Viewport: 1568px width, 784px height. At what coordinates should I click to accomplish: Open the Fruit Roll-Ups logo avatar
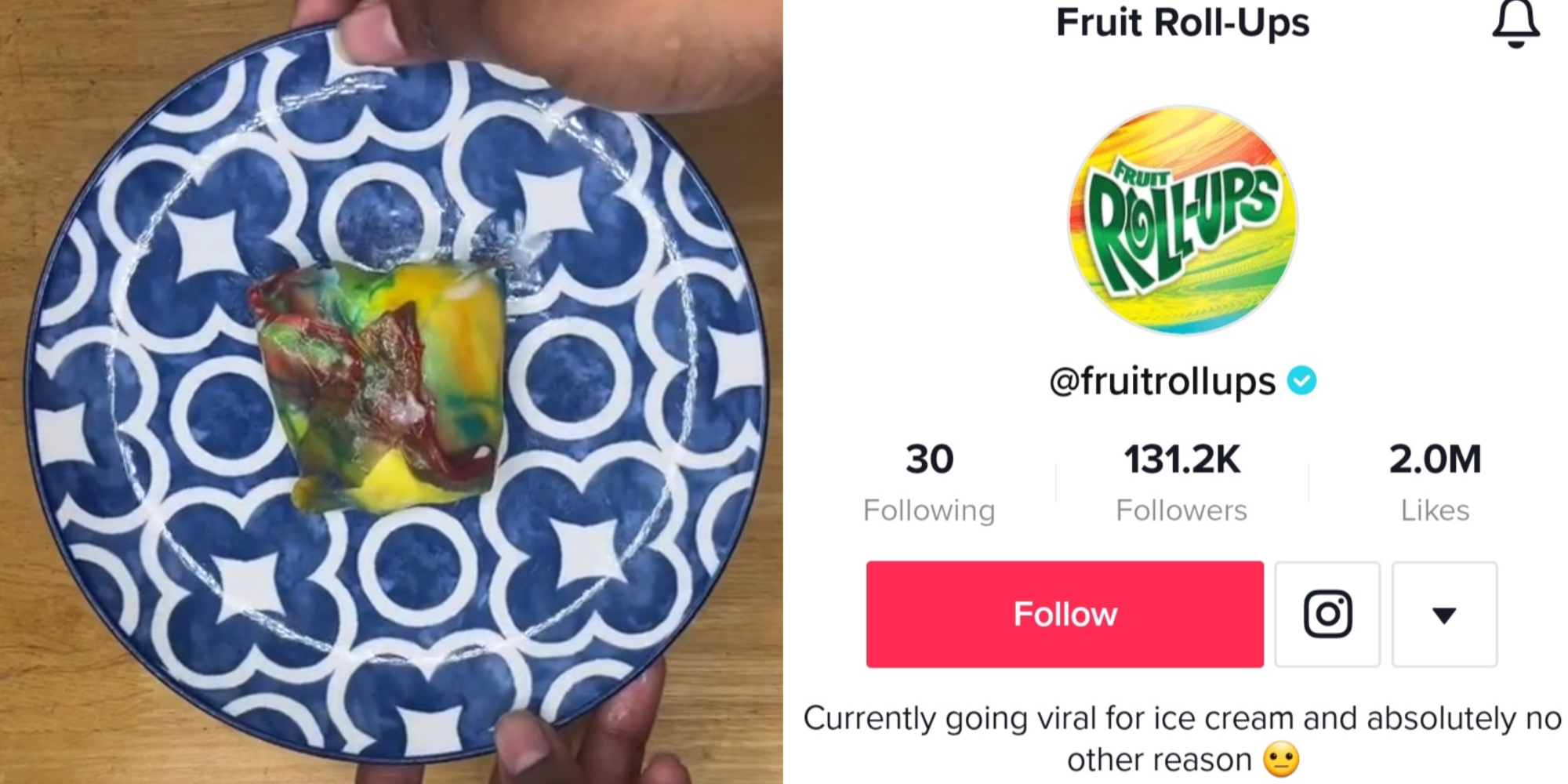point(1182,220)
